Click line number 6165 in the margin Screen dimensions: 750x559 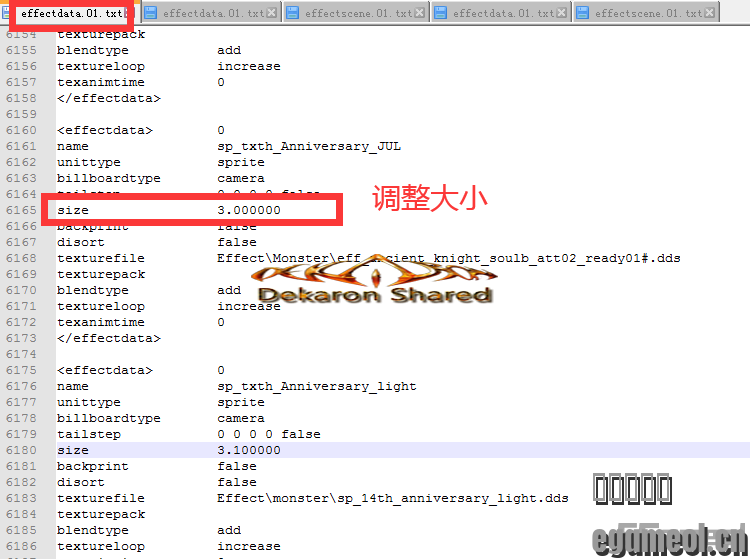pyautogui.click(x=20, y=210)
